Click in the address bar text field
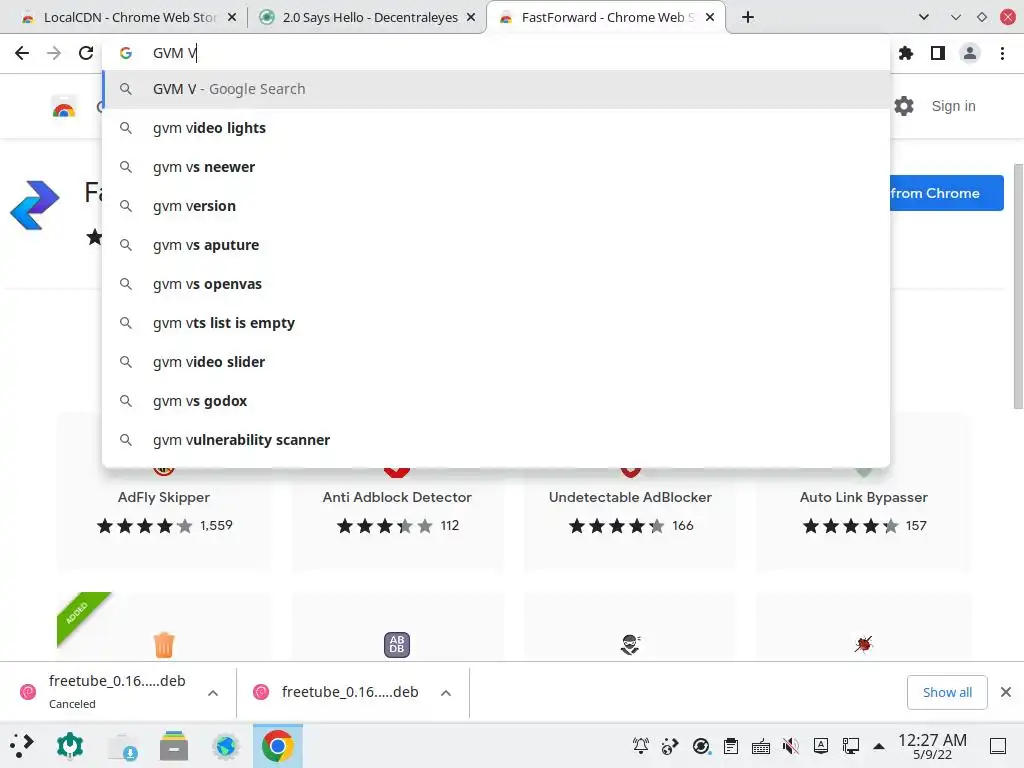 (x=496, y=53)
